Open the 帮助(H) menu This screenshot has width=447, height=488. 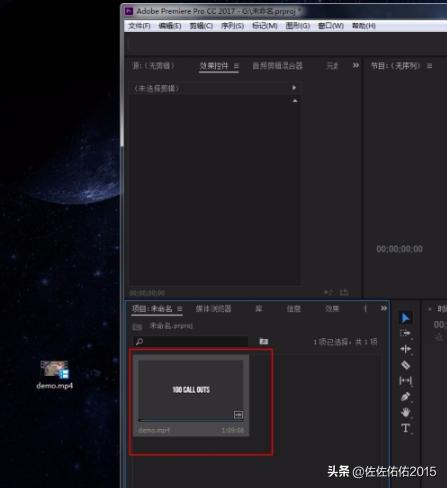point(364,26)
